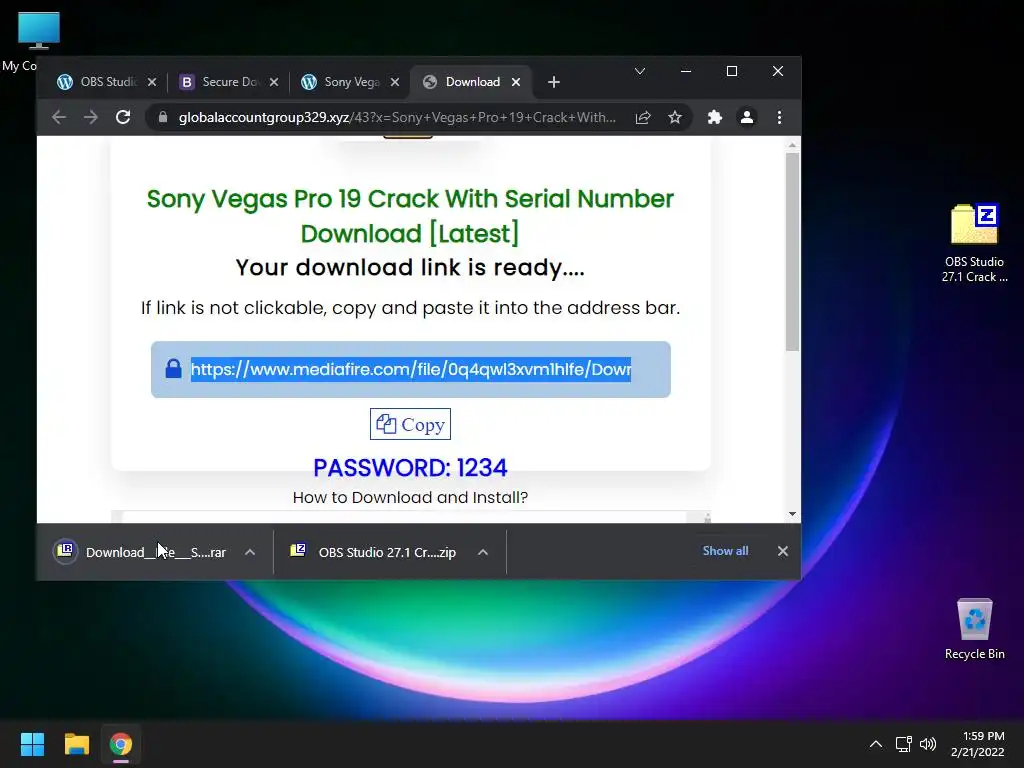The height and width of the screenshot is (768, 1024).
Task: Switch to the Sony Vegas tab
Action: [351, 82]
